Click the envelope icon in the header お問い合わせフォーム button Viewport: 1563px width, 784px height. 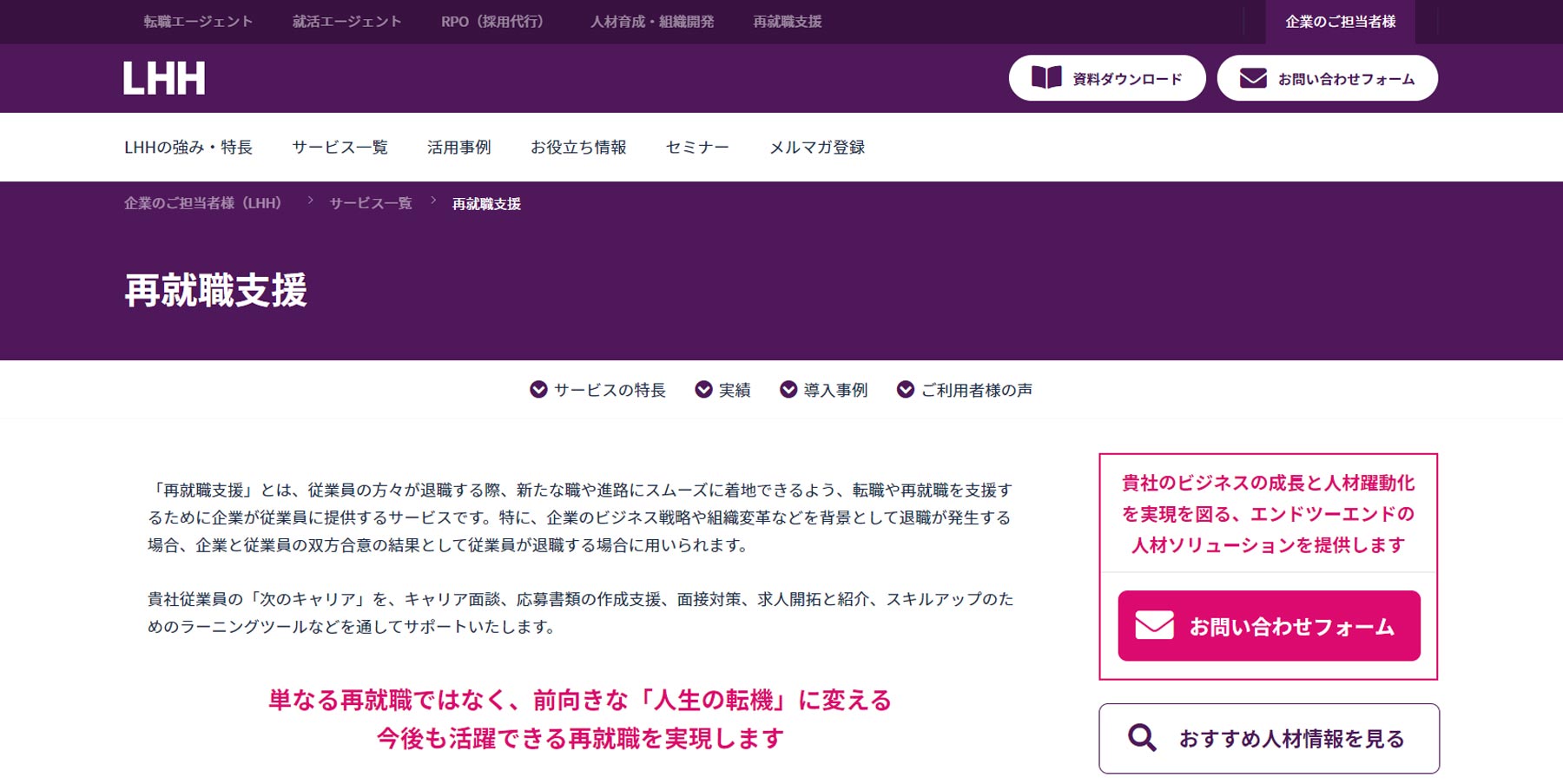pos(1253,78)
